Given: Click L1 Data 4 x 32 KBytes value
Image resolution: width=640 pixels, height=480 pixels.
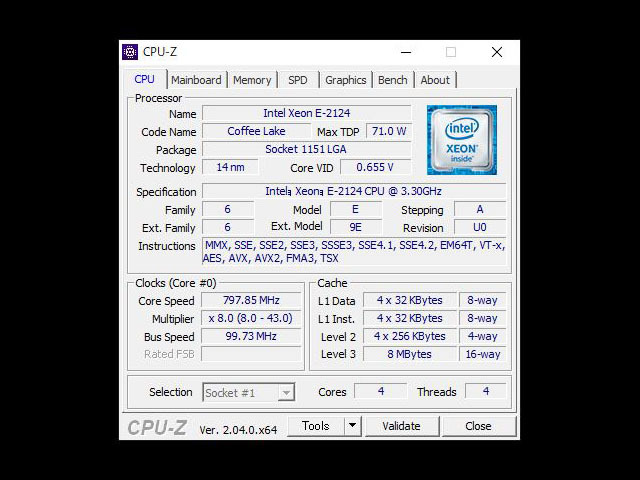Looking at the screenshot, I should (x=410, y=300).
